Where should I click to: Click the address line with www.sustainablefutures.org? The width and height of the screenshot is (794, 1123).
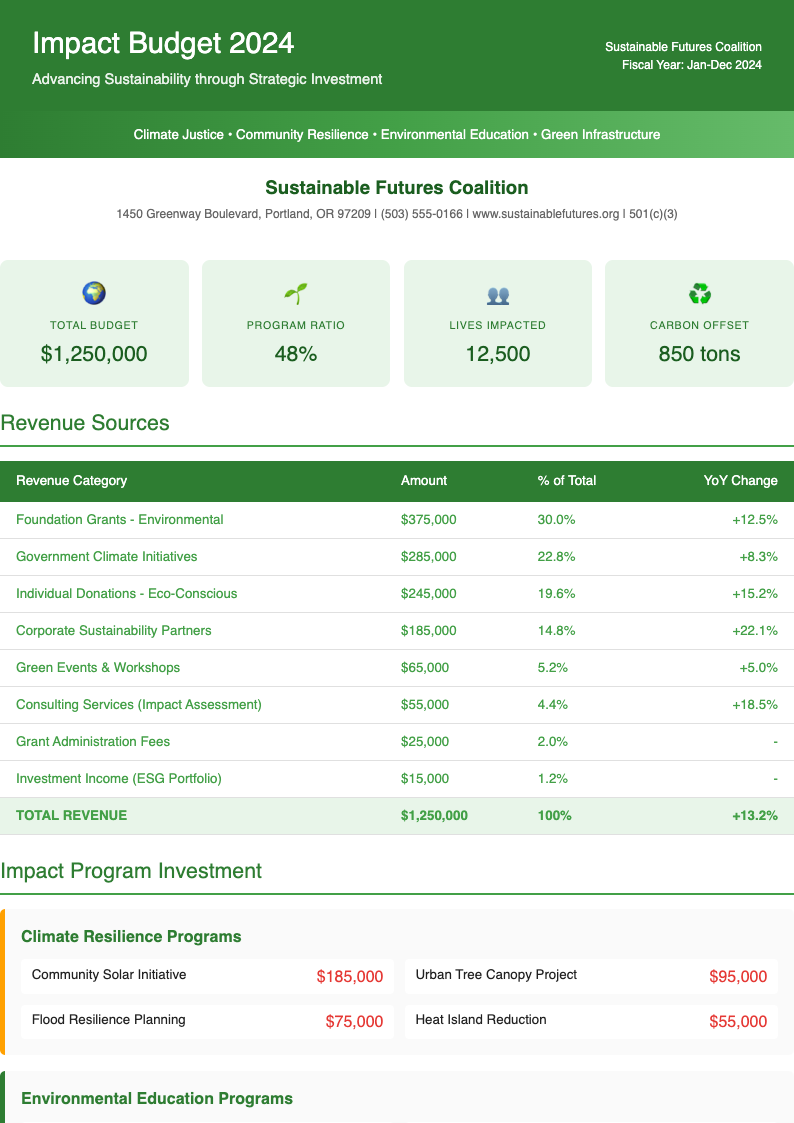397,214
